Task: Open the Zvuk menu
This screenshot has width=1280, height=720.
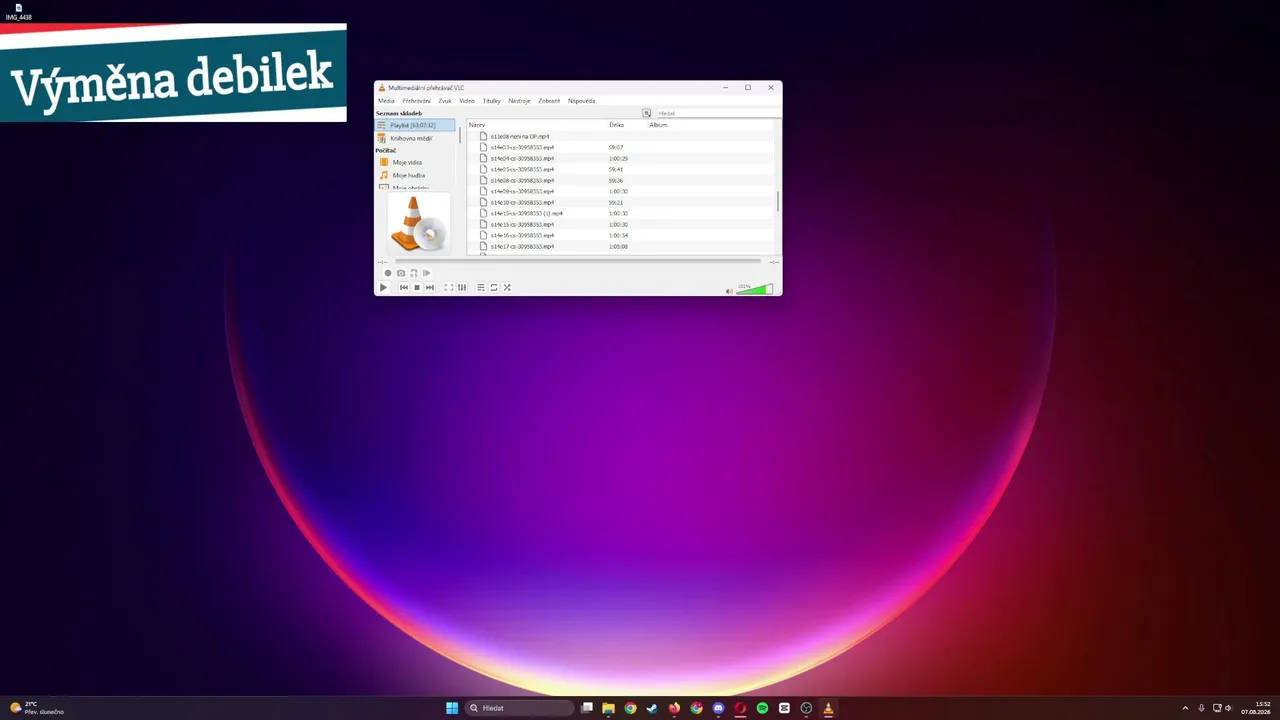Action: (445, 101)
